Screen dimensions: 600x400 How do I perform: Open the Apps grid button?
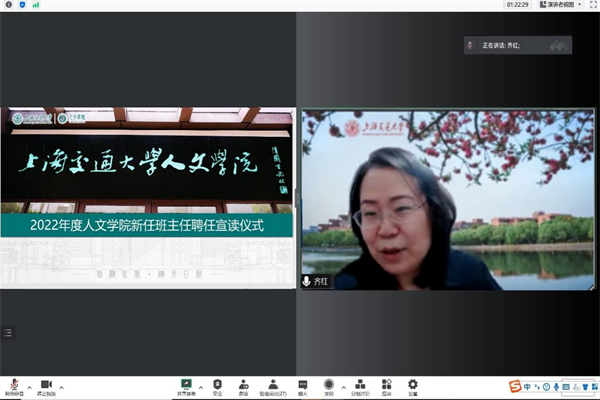(386, 387)
